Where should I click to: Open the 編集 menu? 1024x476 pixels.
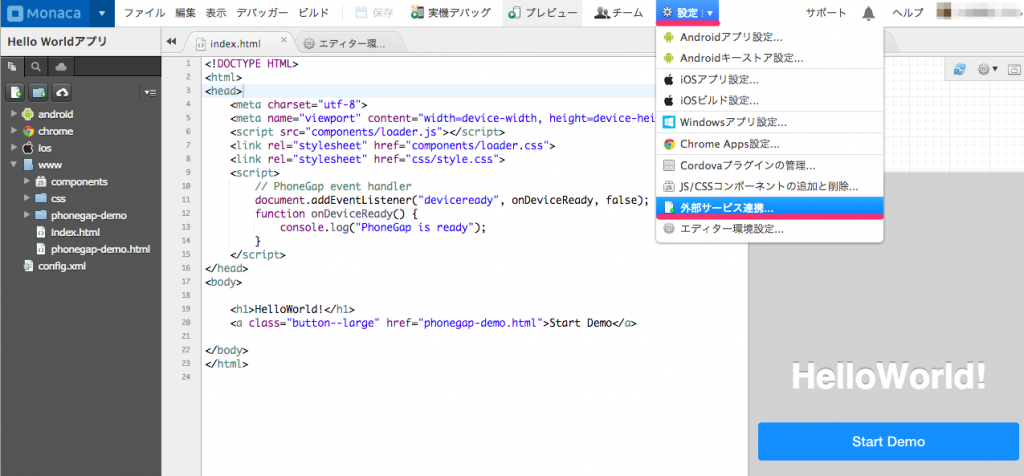point(185,13)
